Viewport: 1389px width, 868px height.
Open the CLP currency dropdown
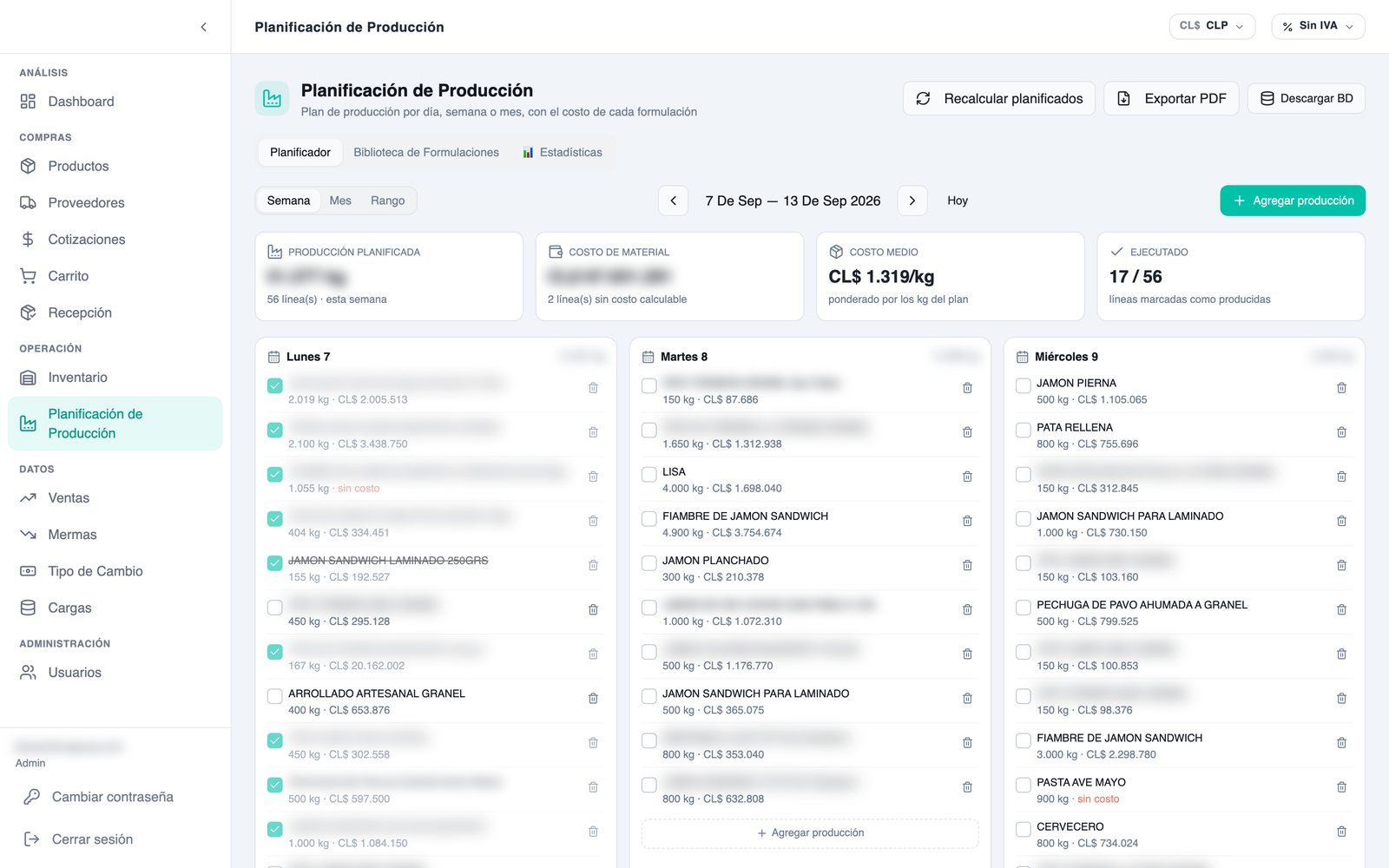pyautogui.click(x=1212, y=26)
